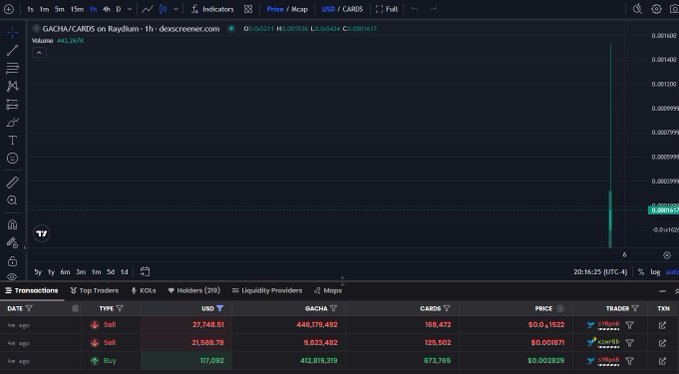Take a chart snapshot with camera
Image resolution: width=679 pixels, height=374 pixels.
click(x=674, y=9)
